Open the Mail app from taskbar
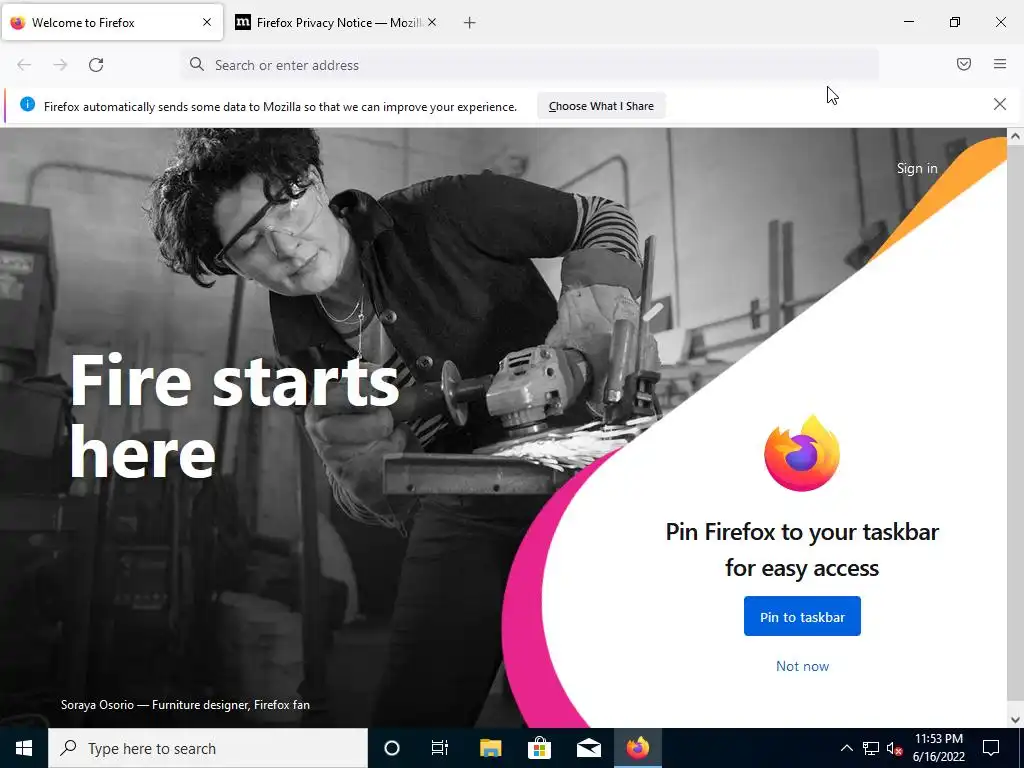The image size is (1024, 768). (x=588, y=748)
